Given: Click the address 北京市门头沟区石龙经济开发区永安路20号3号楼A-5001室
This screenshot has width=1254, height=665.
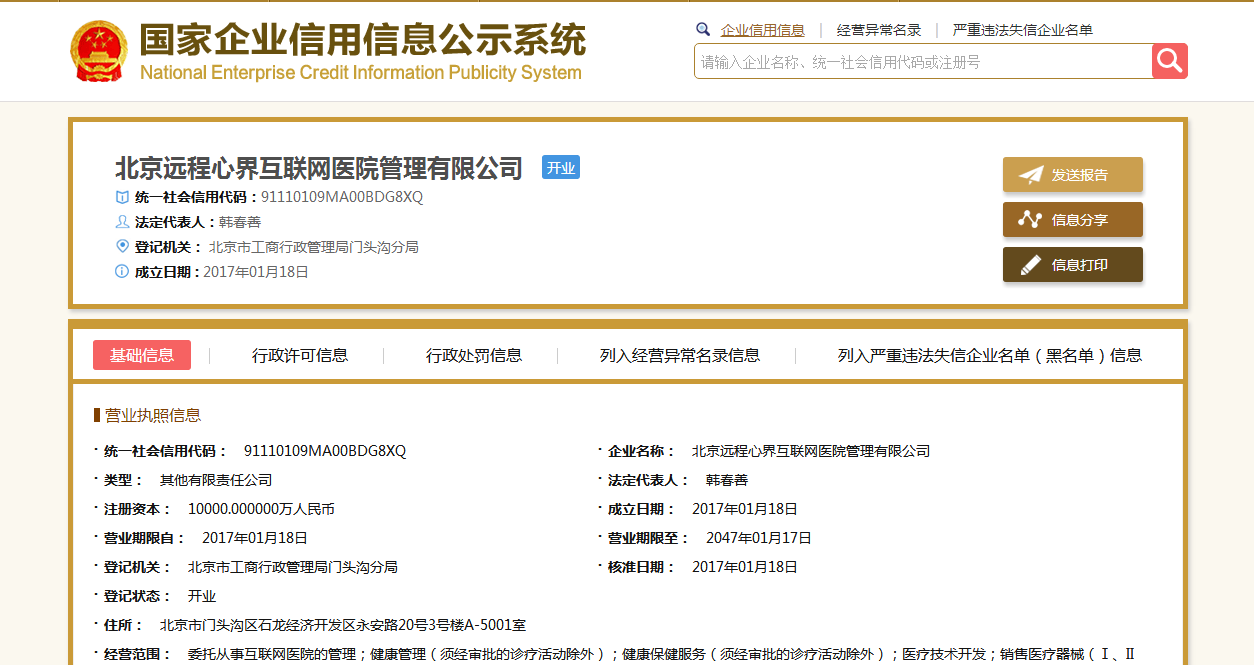Looking at the screenshot, I should [x=343, y=625].
